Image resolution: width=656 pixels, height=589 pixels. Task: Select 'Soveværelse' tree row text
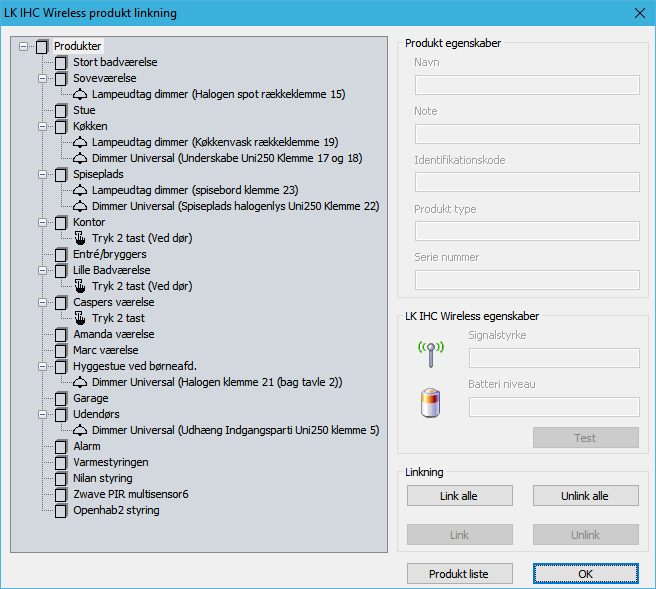[105, 78]
